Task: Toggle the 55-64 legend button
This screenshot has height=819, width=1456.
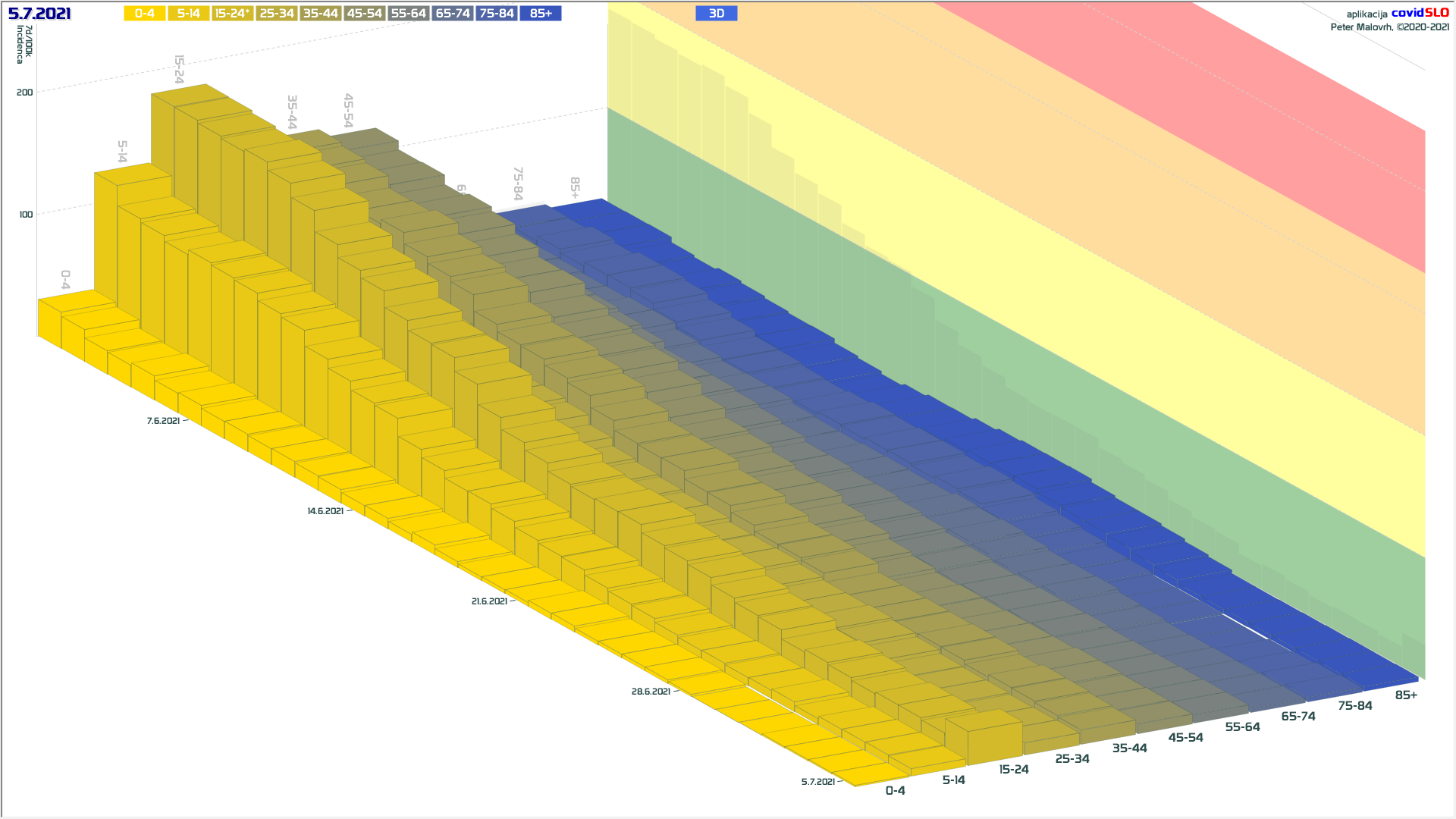Action: coord(408,14)
